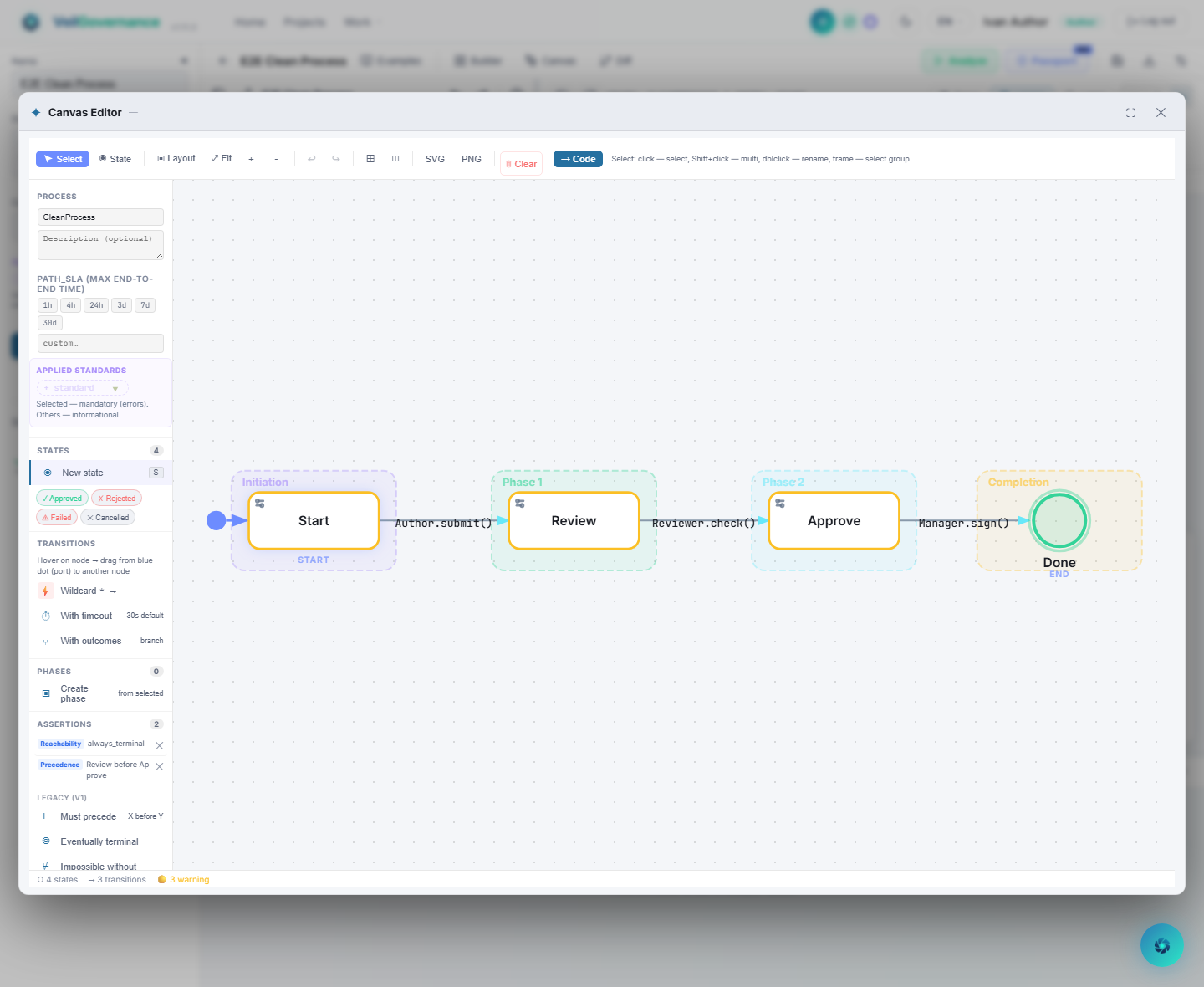Activate the Select tool mode
Screen dimensions: 1204x987
tap(63, 159)
